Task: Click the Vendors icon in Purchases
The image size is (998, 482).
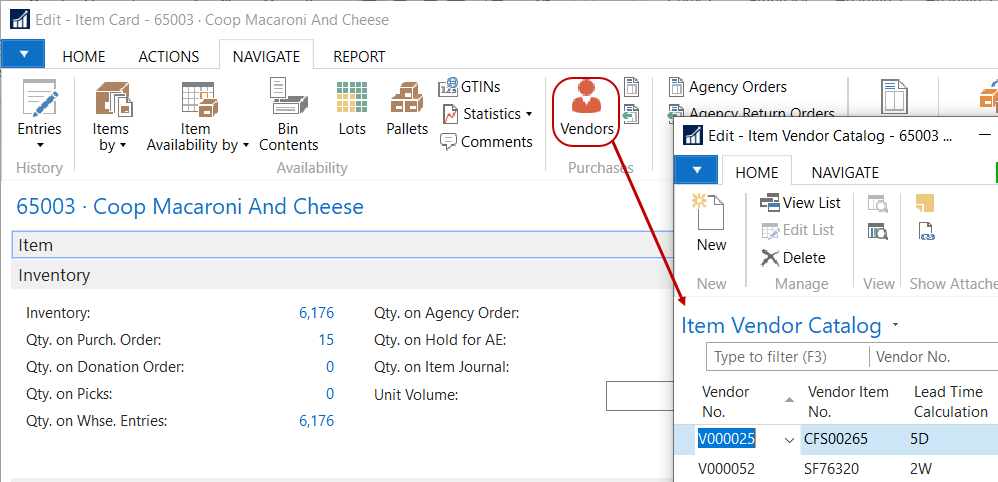Action: [587, 108]
